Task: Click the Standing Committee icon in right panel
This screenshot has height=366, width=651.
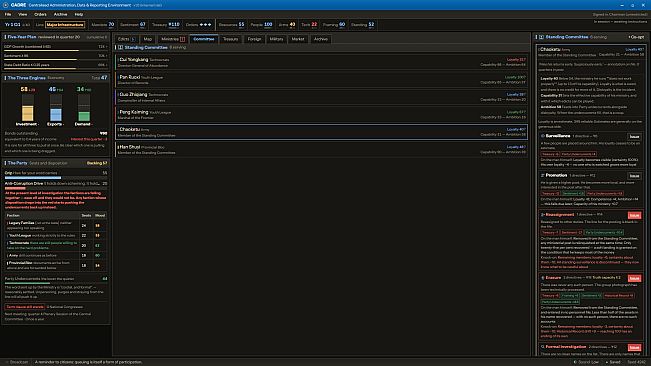Action: click(x=541, y=37)
